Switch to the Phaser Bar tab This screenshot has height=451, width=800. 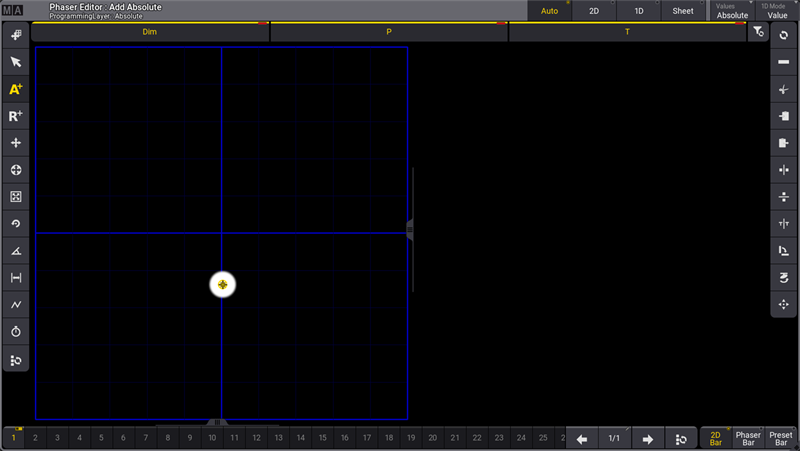748,439
